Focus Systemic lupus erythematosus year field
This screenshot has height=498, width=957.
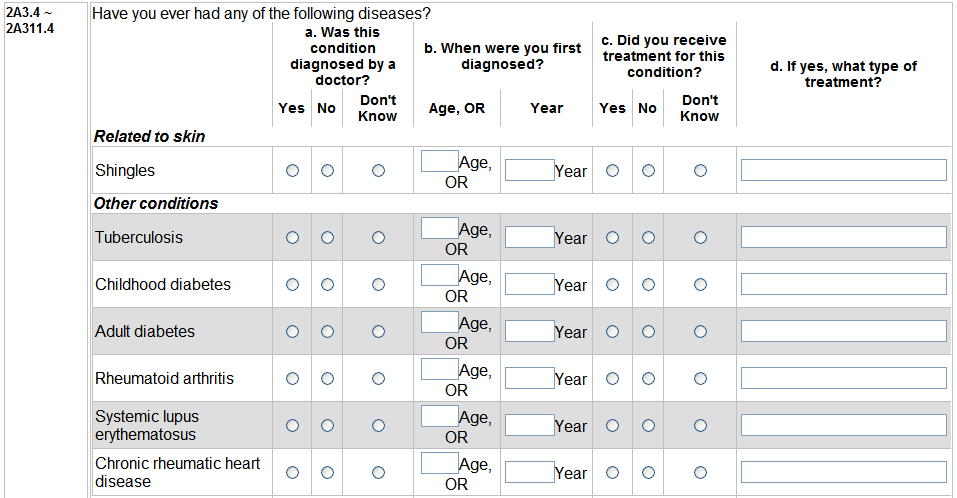(x=529, y=425)
